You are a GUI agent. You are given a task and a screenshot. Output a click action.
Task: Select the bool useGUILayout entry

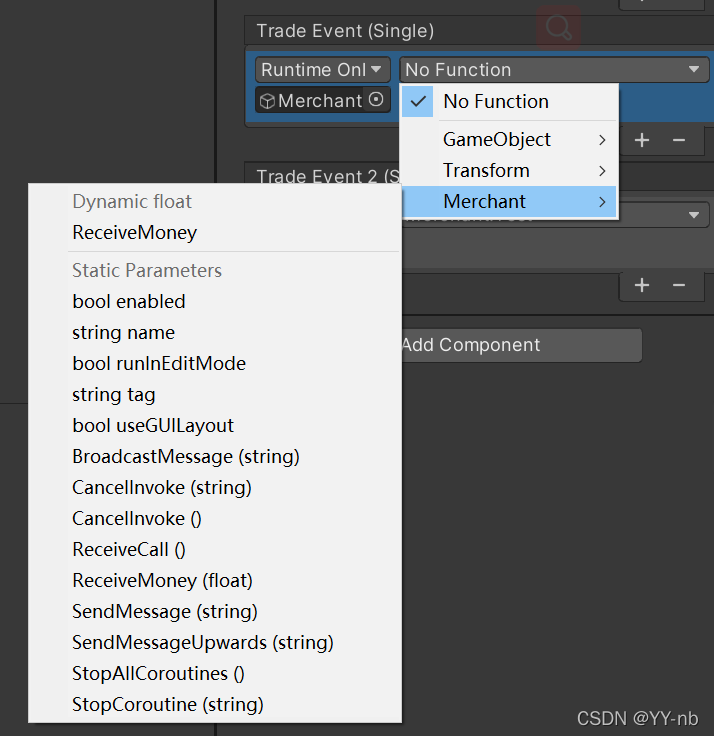pos(153,425)
